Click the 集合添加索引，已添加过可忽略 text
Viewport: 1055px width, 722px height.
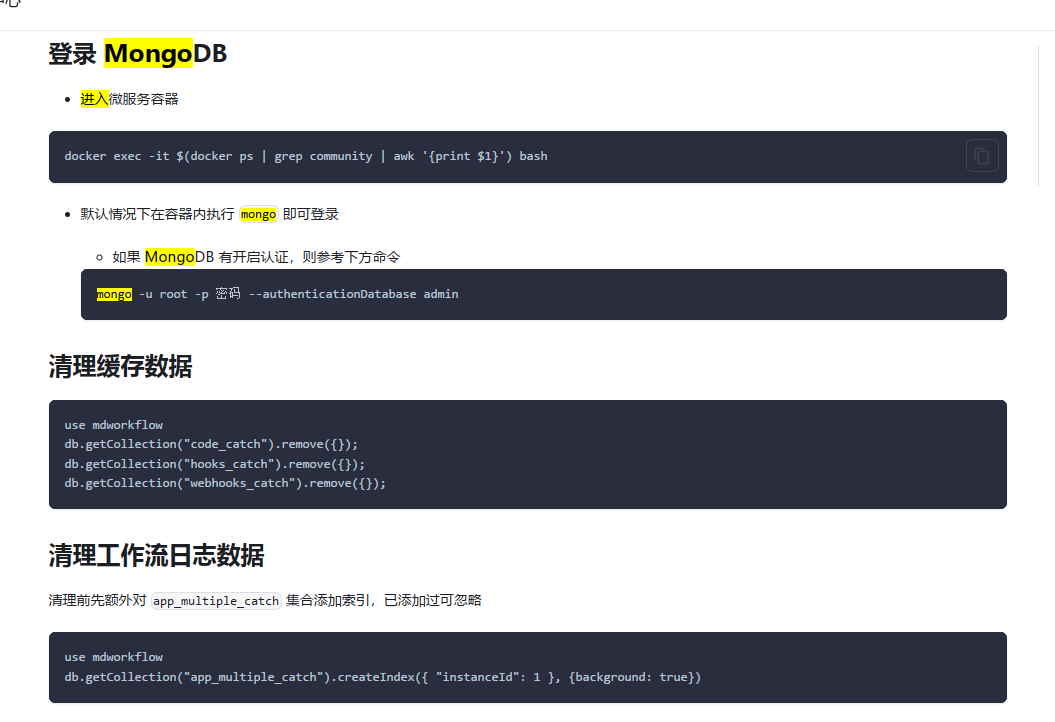(384, 600)
